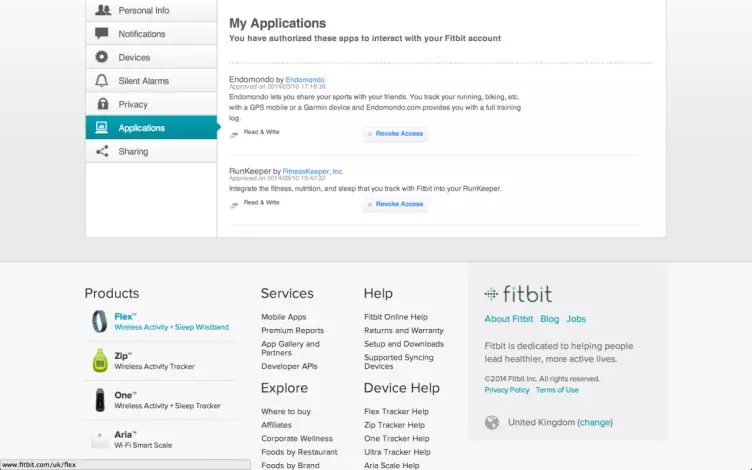Viewport: 752px width, 470px height.
Task: Click the Notifications speech bubble icon
Action: click(102, 33)
